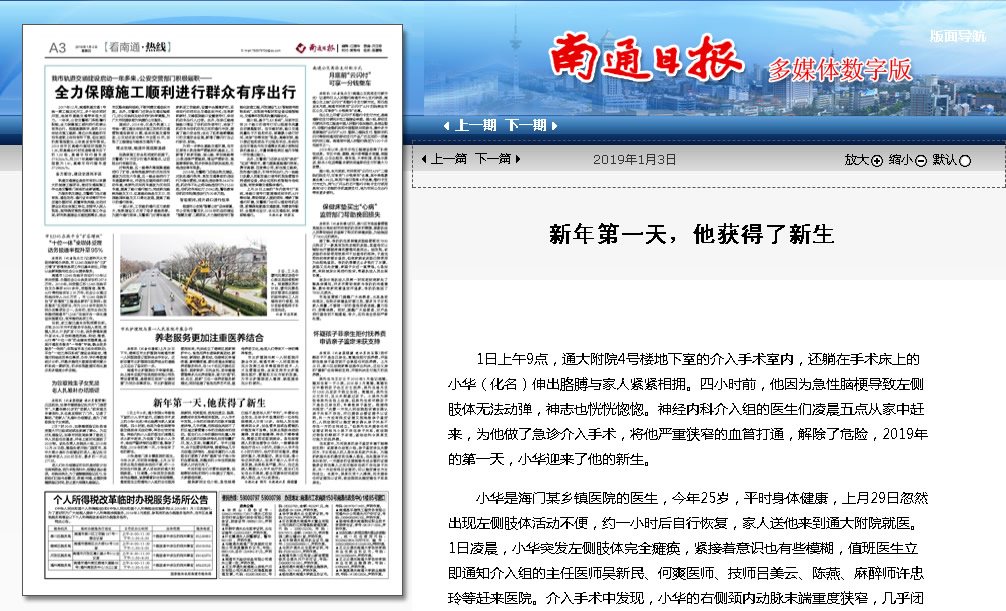Open headline 全力保障施工顺利进行群众有序出行 on page

point(174,89)
